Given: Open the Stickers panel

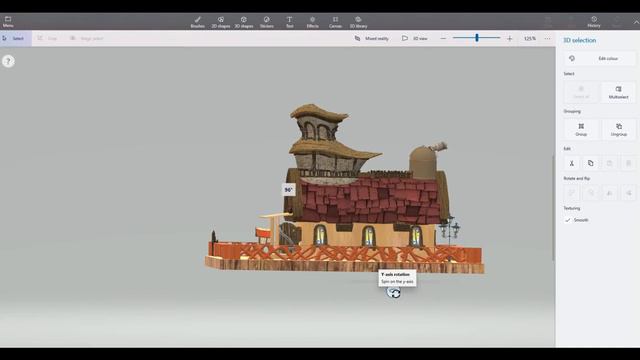Looking at the screenshot, I should point(267,22).
